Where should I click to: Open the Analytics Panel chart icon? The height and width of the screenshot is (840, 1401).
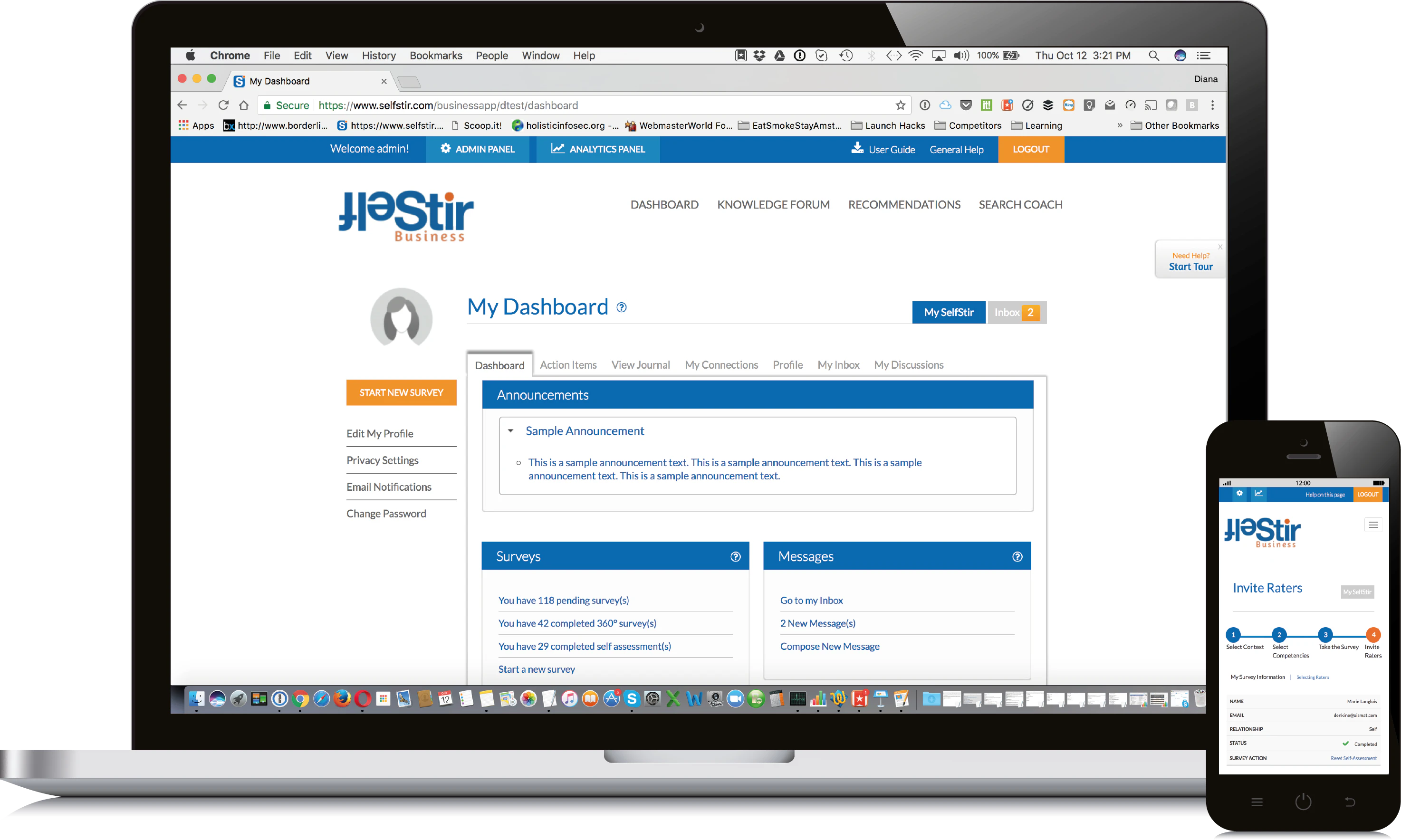[x=557, y=149]
